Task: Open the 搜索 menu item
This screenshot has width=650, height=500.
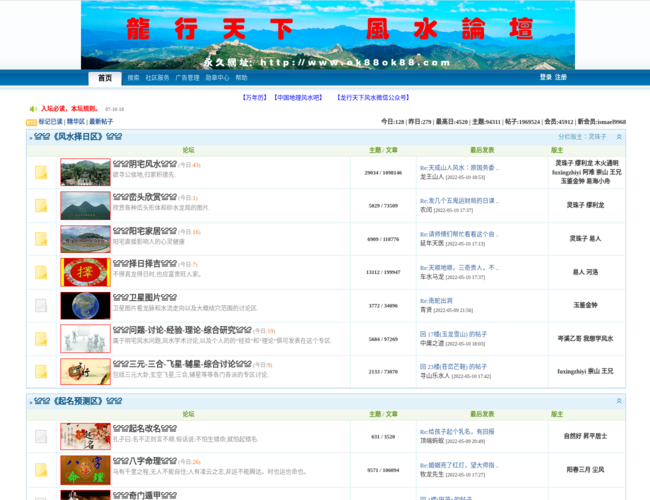Action: click(x=133, y=77)
